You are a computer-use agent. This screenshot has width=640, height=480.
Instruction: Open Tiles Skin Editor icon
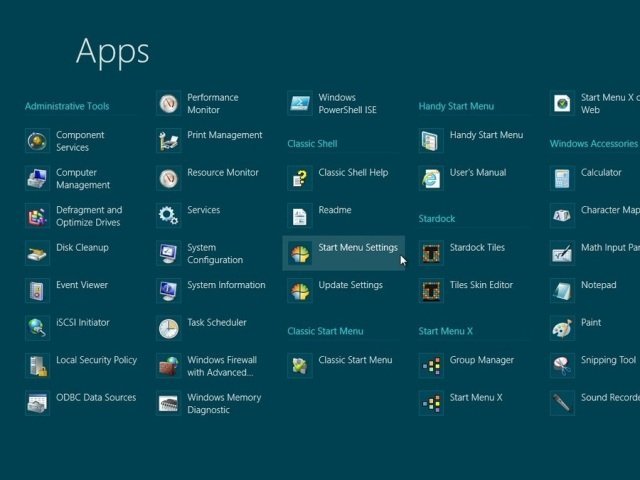coord(431,291)
